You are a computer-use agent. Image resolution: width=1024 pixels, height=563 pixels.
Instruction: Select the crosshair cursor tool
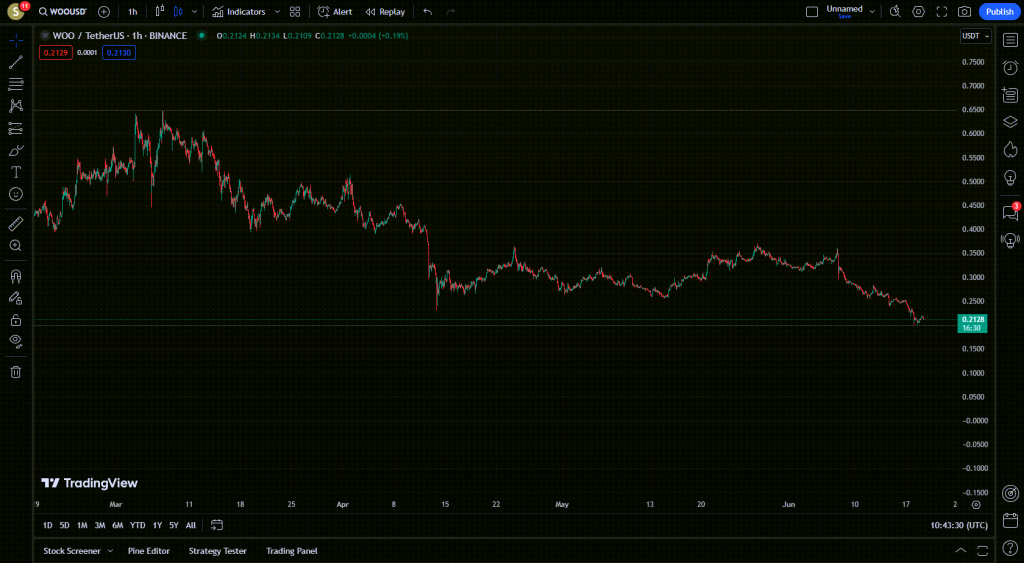[16, 40]
